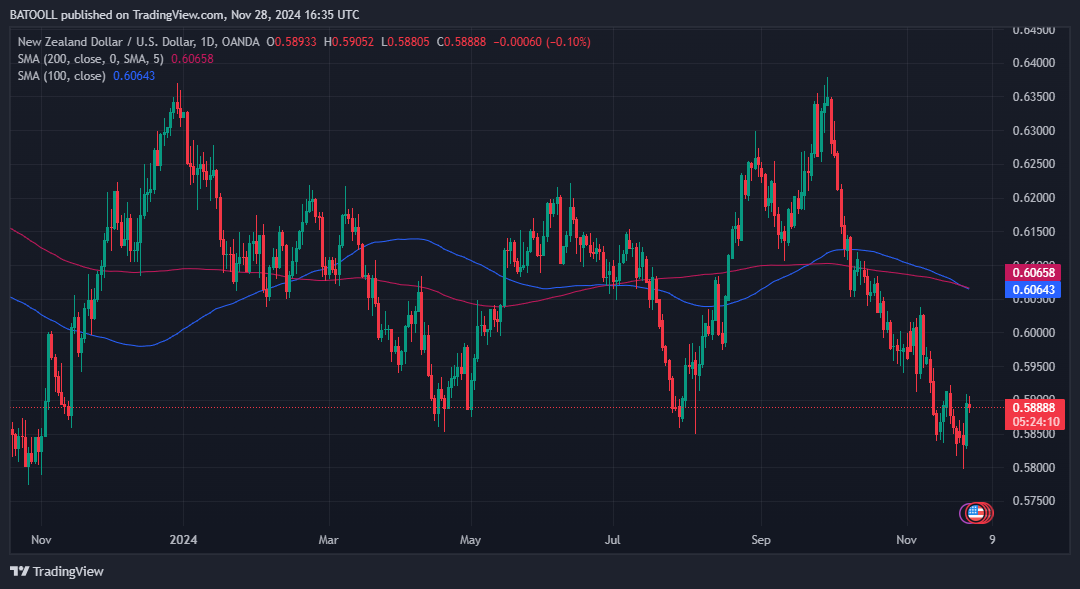Click the SMA 100 value 0.60643 in legend

click(x=134, y=76)
